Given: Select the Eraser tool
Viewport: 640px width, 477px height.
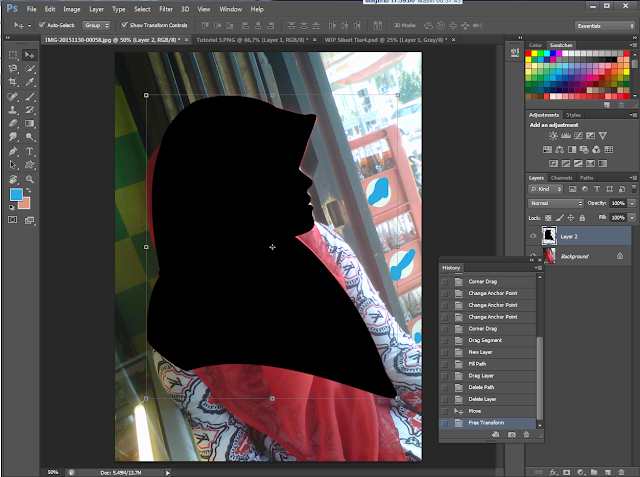Looking at the screenshot, I should pyautogui.click(x=13, y=123).
